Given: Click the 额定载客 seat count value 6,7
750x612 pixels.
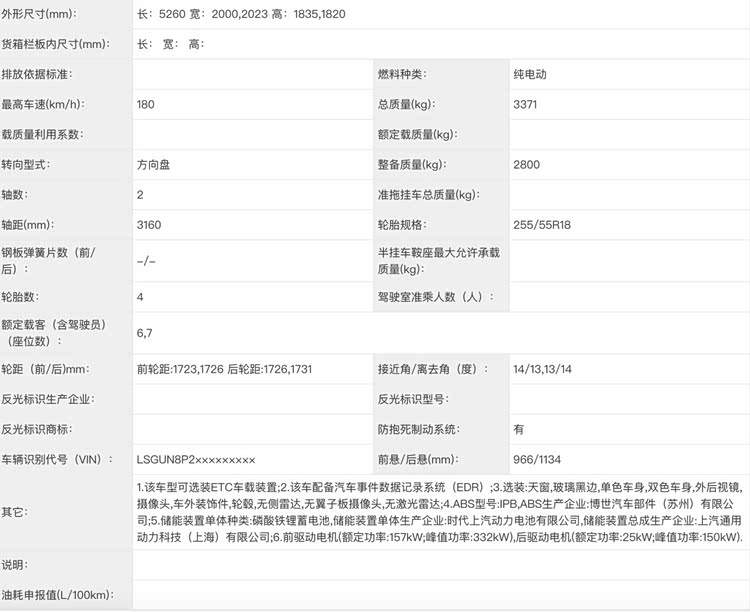Looking at the screenshot, I should 145,332.
